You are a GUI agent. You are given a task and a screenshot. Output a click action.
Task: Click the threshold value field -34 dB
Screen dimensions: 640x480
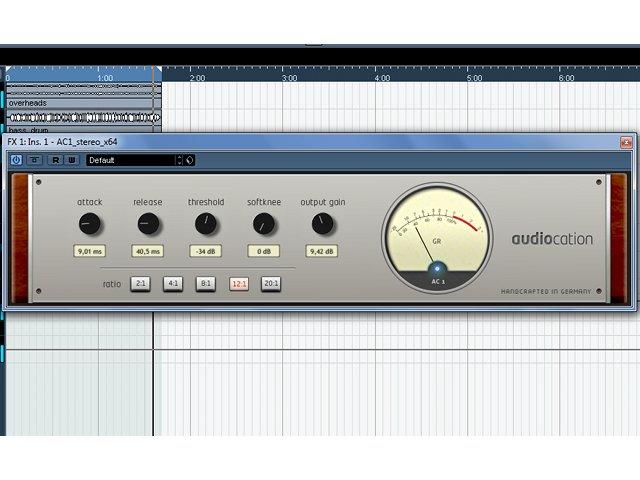[x=206, y=251]
